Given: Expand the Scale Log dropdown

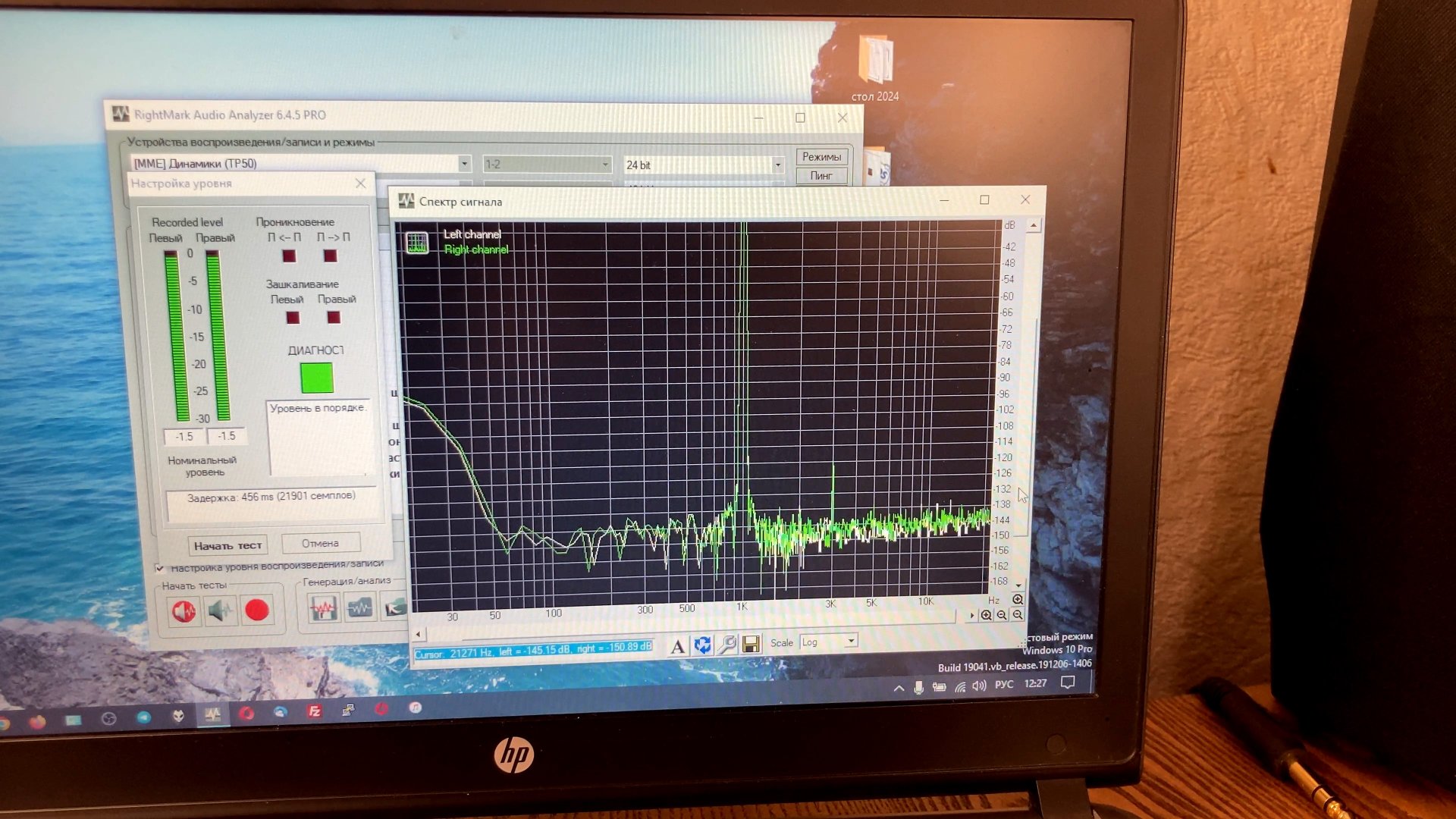Looking at the screenshot, I should [851, 641].
